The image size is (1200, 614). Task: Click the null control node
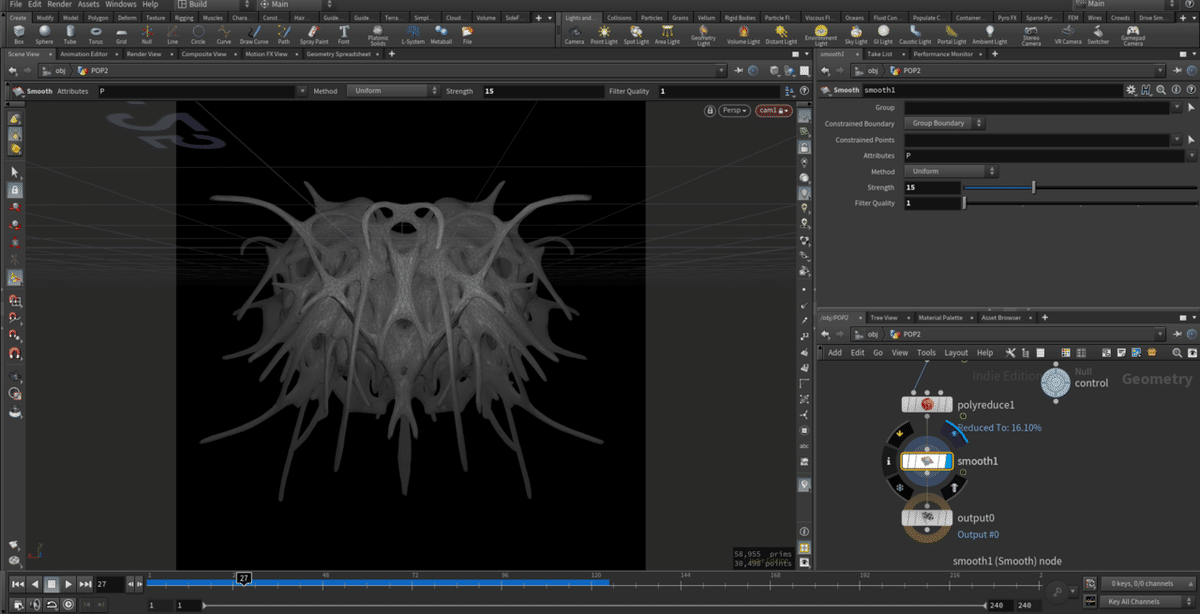pyautogui.click(x=1055, y=382)
